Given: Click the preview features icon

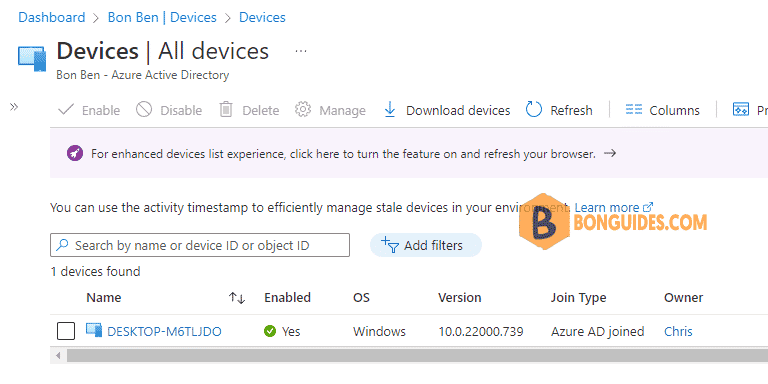Looking at the screenshot, I should click(741, 110).
